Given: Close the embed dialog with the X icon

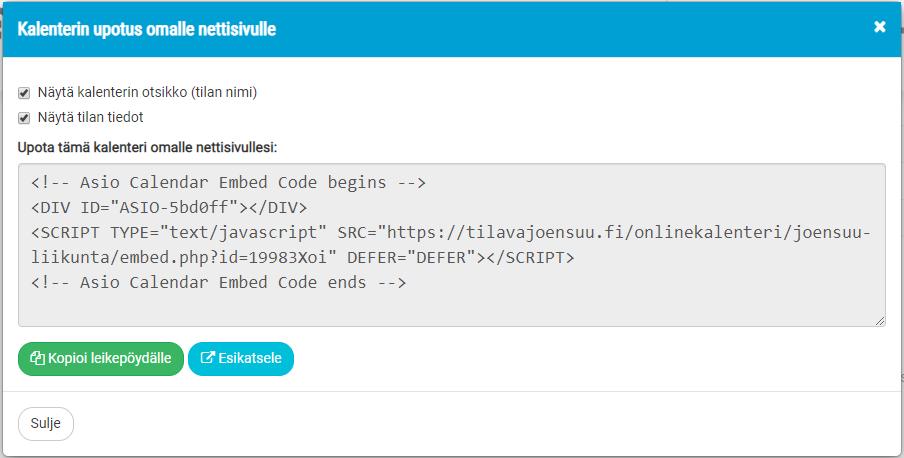Looking at the screenshot, I should 879,27.
